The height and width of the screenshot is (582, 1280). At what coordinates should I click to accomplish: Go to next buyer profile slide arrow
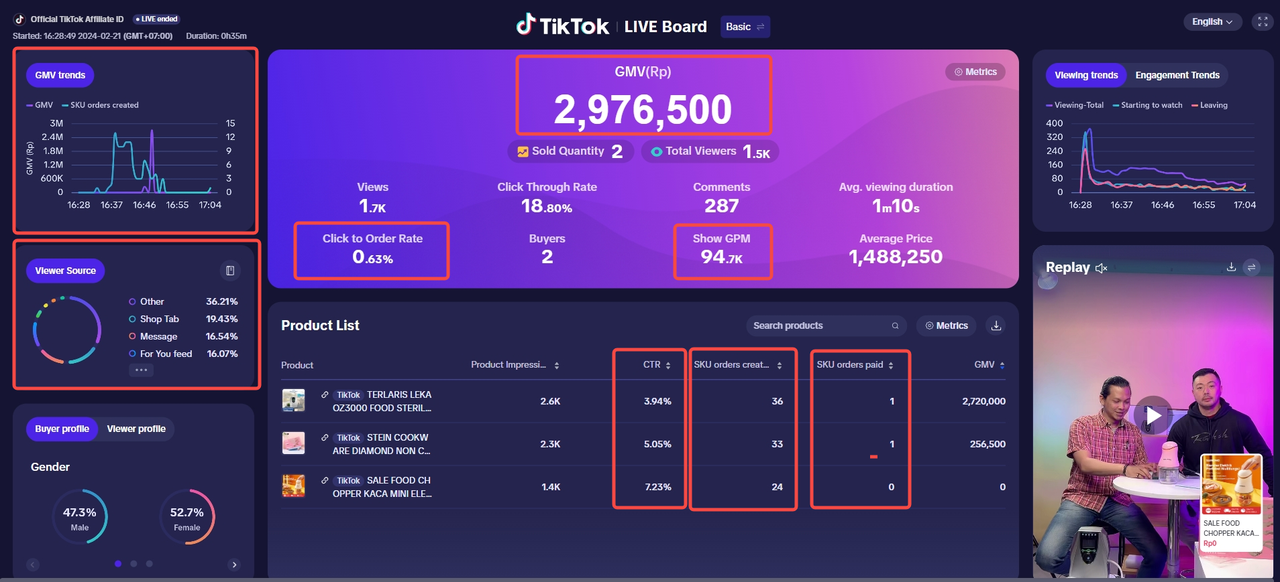point(235,565)
